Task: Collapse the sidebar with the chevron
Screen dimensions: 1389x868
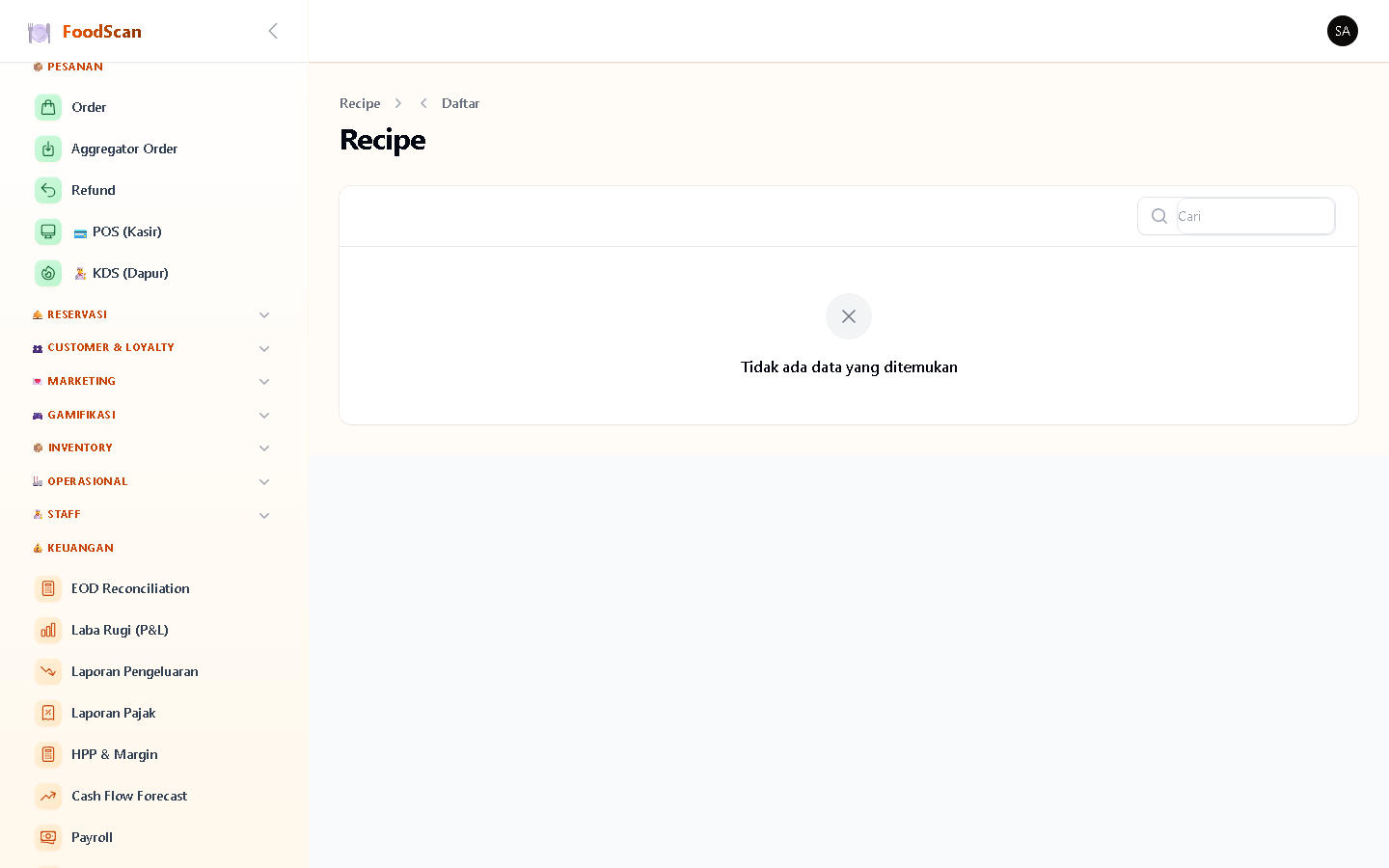Action: 273,31
